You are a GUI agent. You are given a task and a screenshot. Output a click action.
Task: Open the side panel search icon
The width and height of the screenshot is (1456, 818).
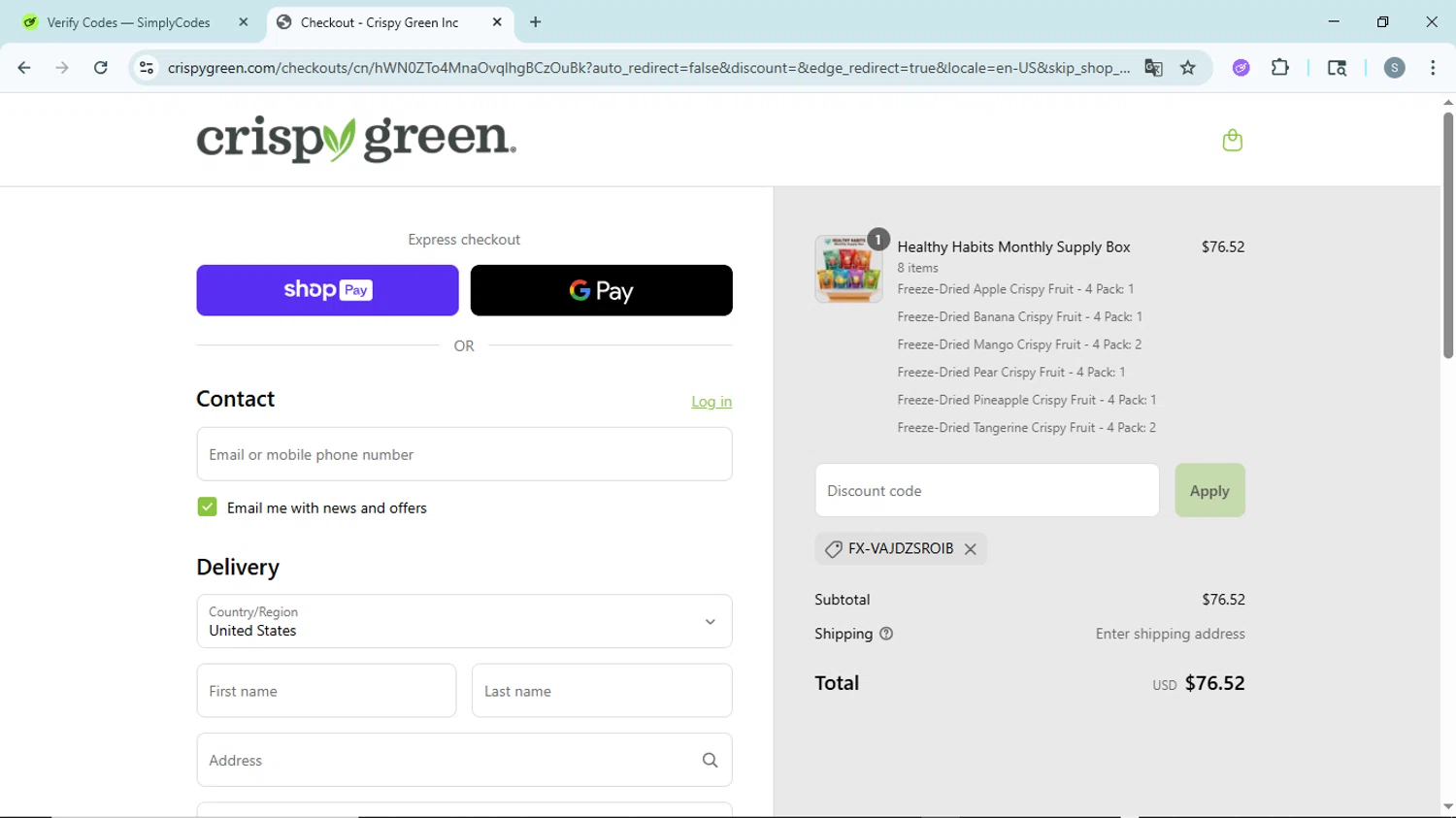click(1337, 68)
